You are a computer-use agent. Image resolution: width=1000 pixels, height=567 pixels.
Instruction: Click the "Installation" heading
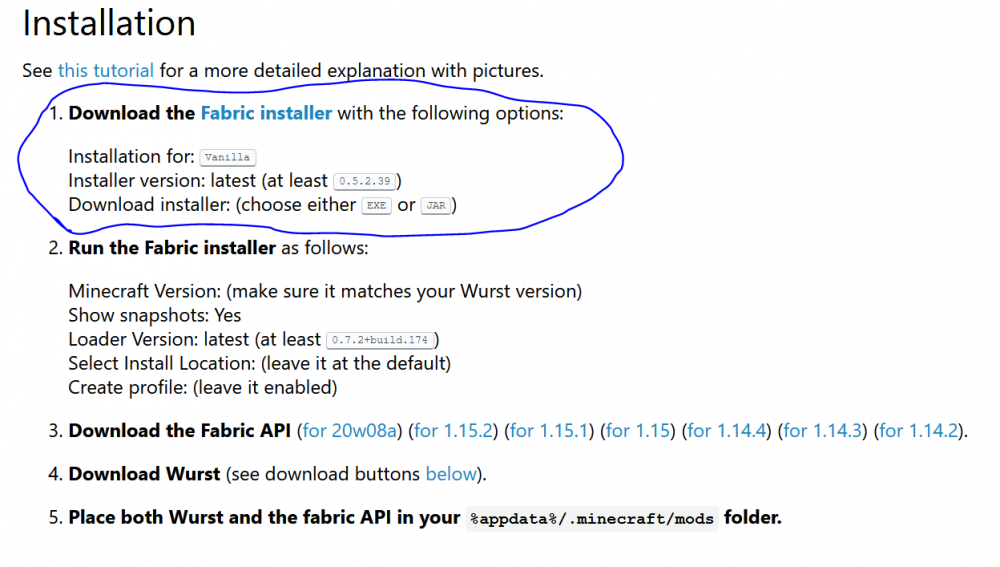tap(109, 24)
